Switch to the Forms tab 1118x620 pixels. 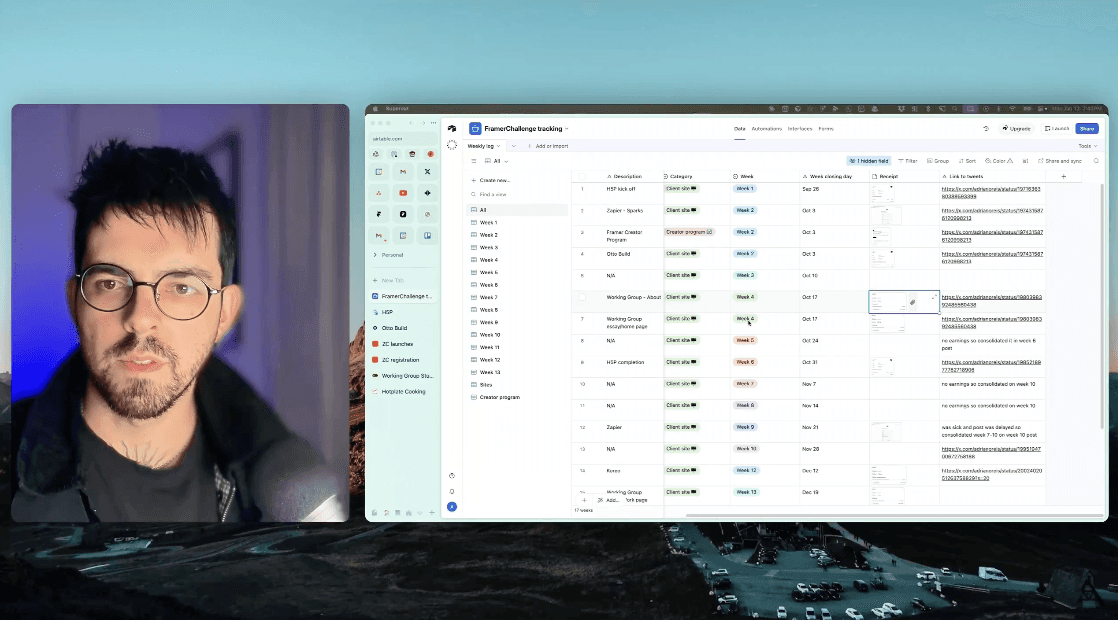[x=826, y=129]
